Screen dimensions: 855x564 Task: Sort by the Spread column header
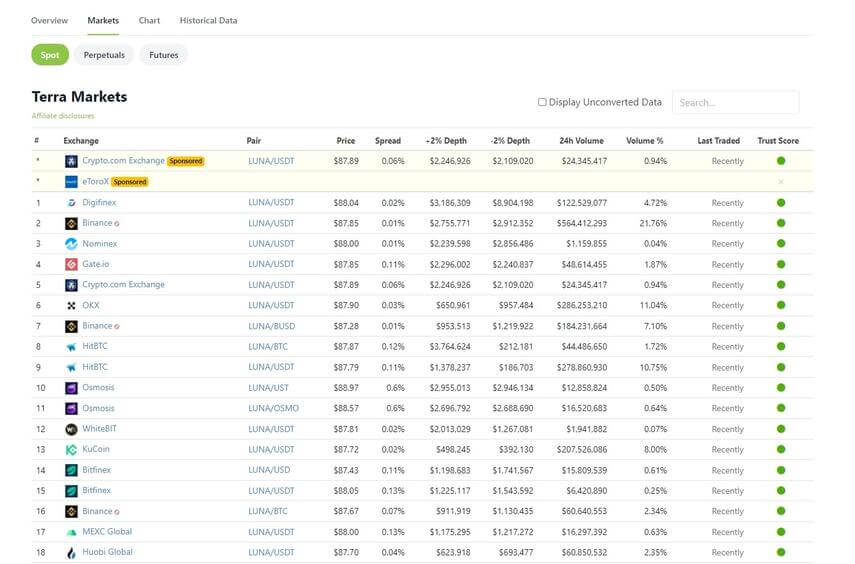pos(388,141)
